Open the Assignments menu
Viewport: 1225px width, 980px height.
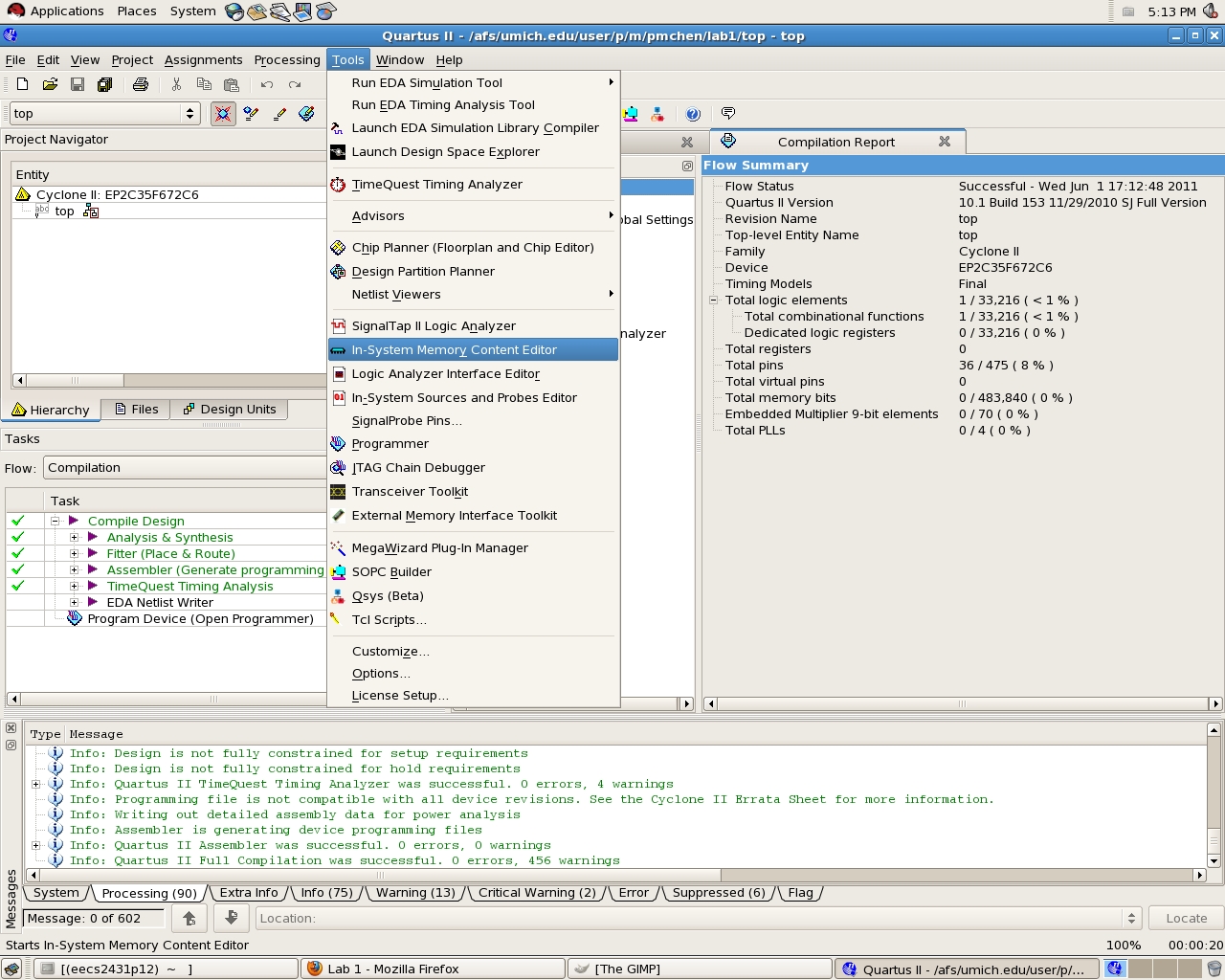203,60
